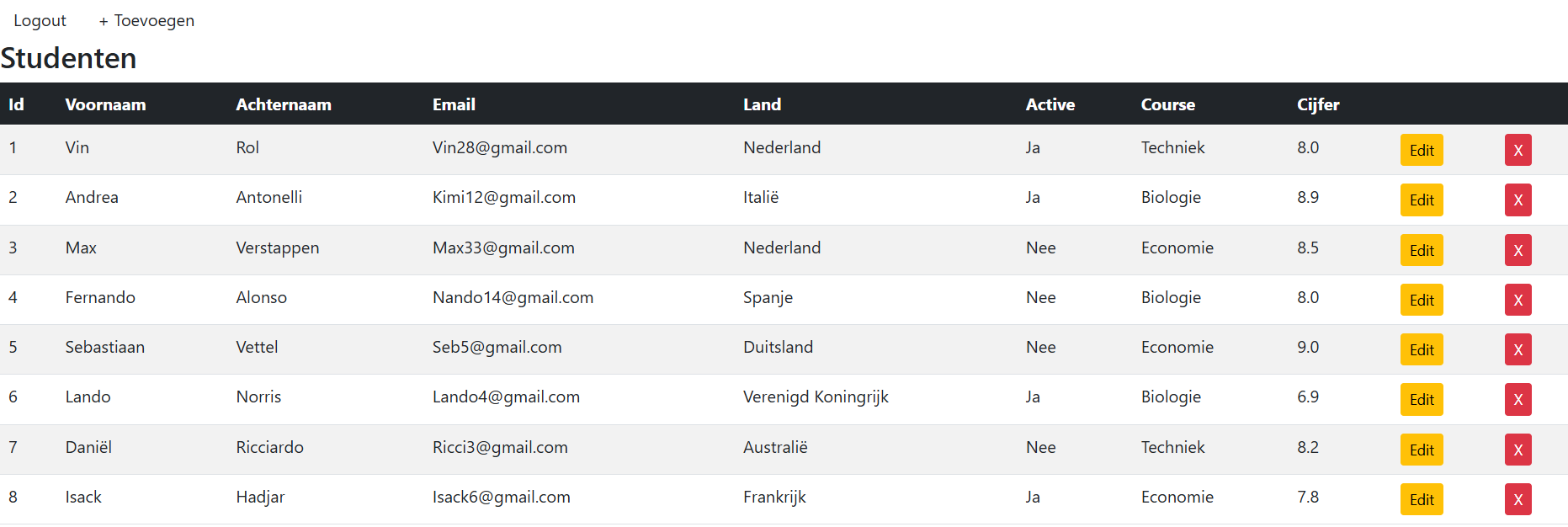This screenshot has width=1568, height=527.
Task: Open Edit for Daniël Ricciardo
Action: [1422, 450]
